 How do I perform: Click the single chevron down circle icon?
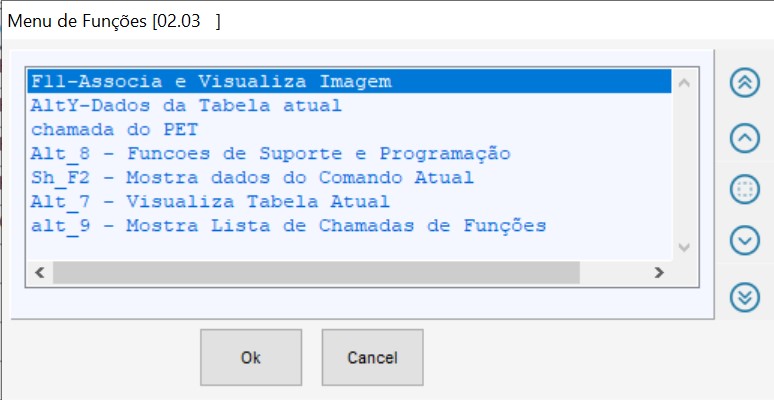coord(745,241)
